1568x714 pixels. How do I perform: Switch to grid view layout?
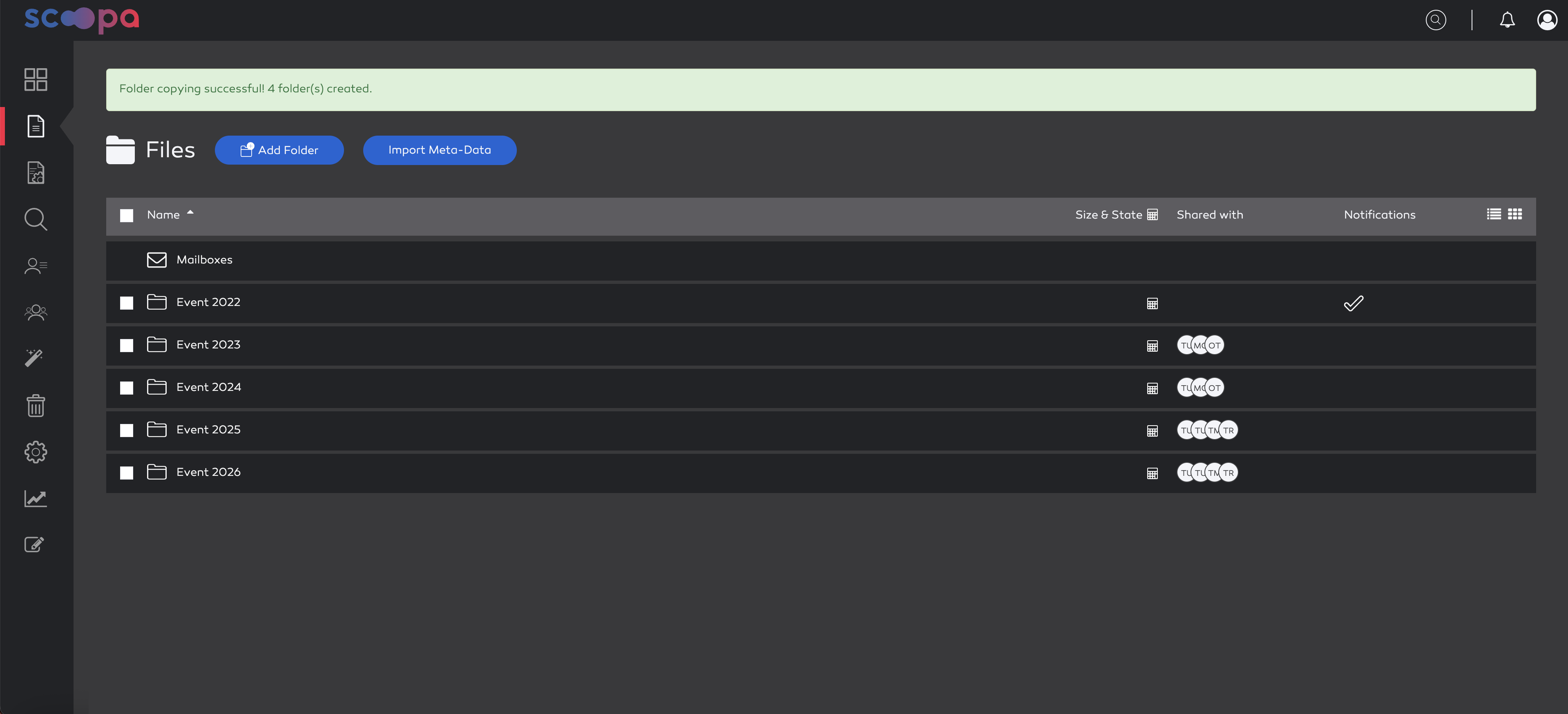click(1515, 214)
